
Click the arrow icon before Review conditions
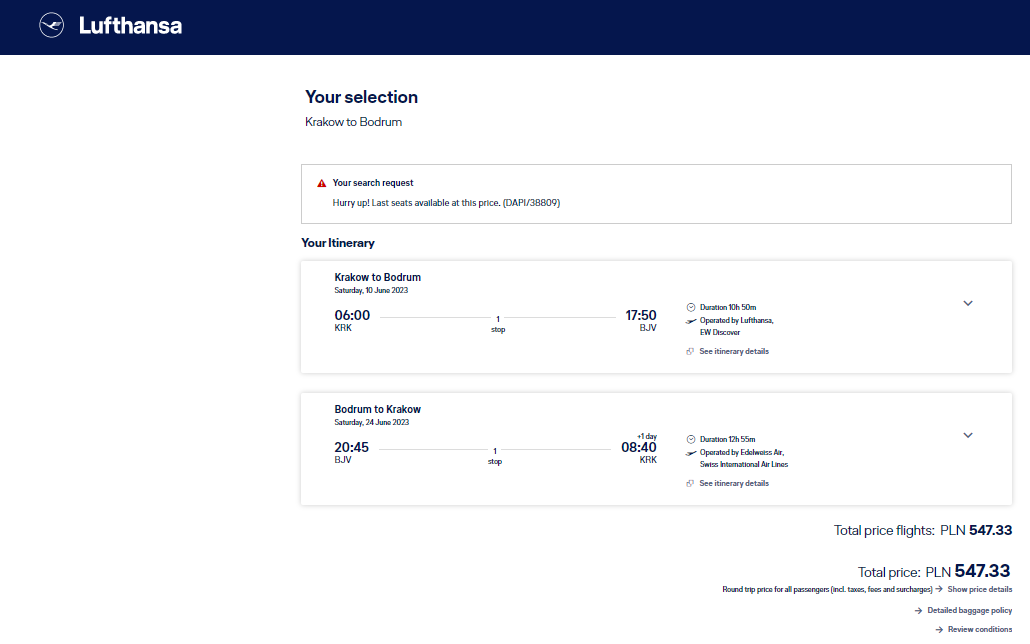pyautogui.click(x=939, y=630)
